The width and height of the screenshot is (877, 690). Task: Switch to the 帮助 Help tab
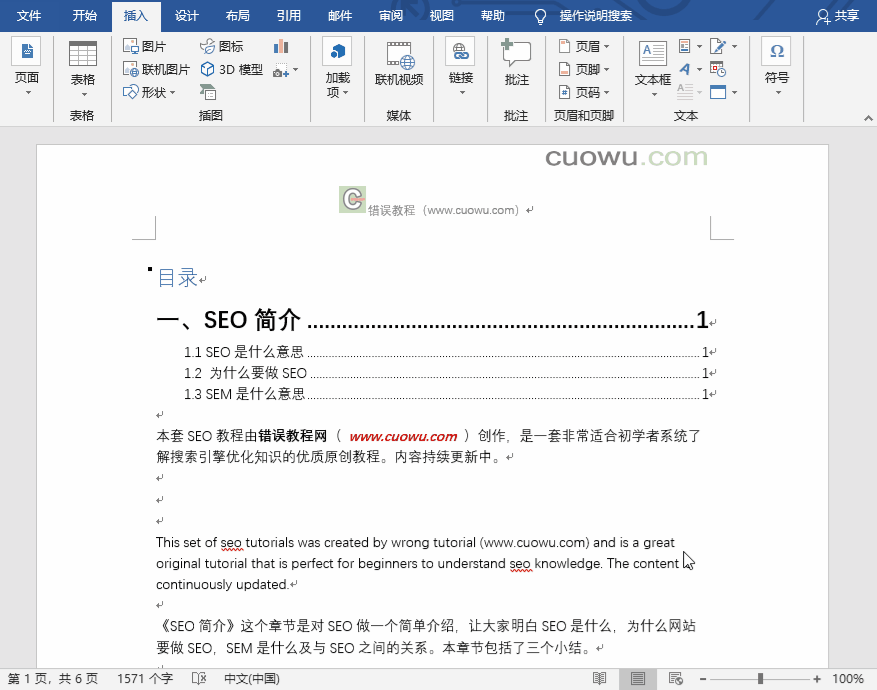coord(492,16)
